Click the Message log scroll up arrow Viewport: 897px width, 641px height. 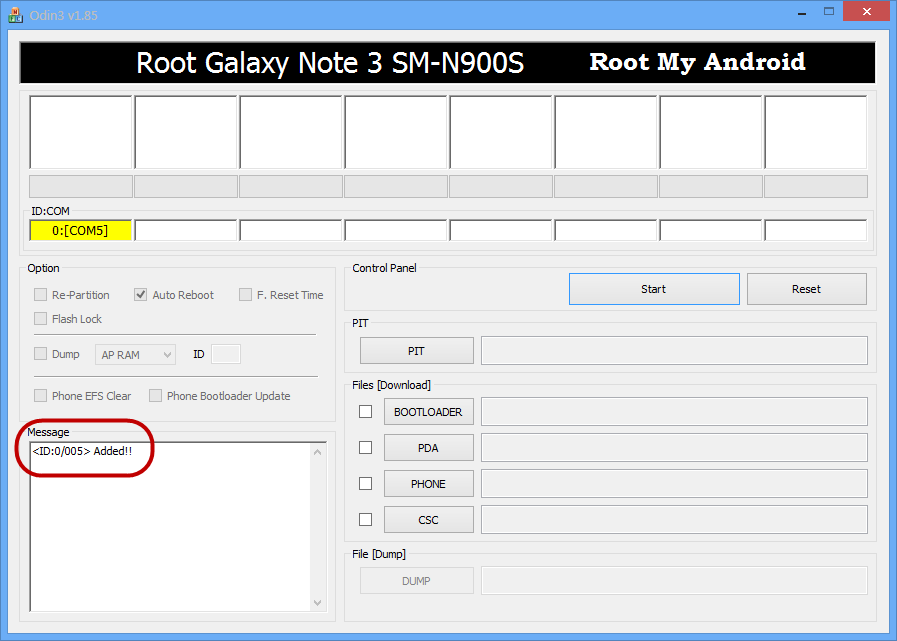tap(318, 452)
